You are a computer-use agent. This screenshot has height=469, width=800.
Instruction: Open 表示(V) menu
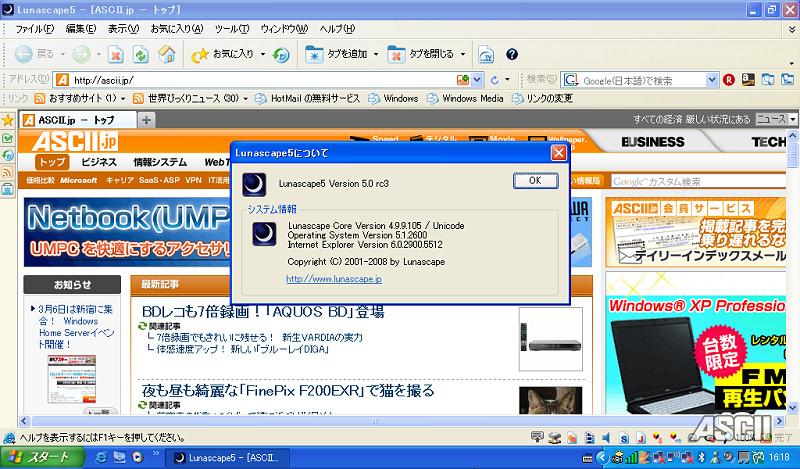coord(123,29)
